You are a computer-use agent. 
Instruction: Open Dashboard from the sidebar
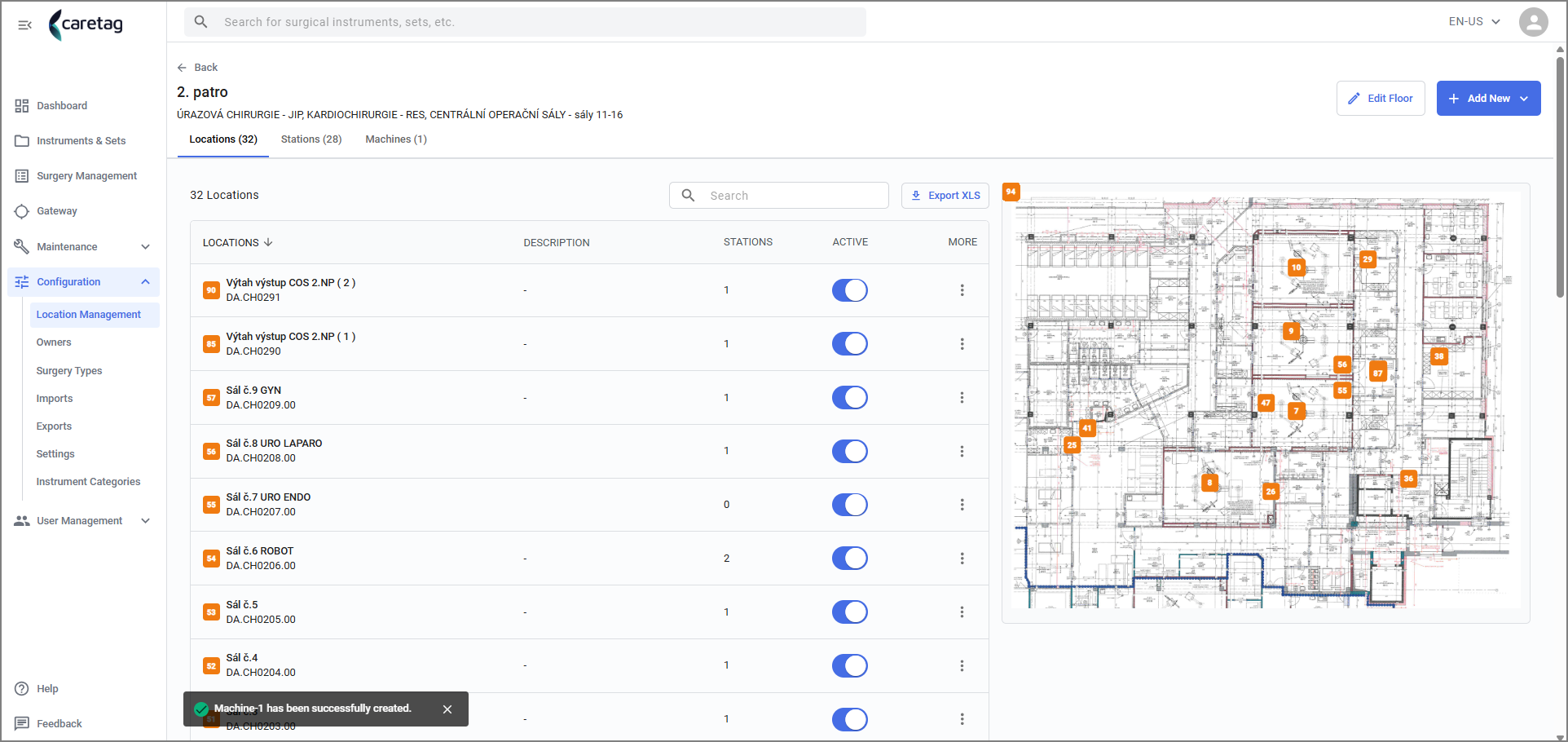61,106
